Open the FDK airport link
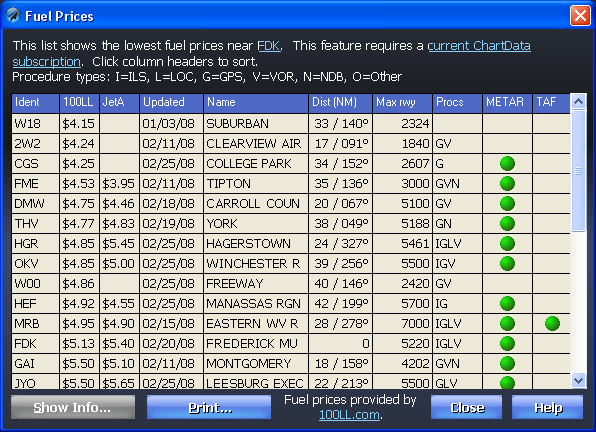596x432 pixels. click(x=268, y=46)
